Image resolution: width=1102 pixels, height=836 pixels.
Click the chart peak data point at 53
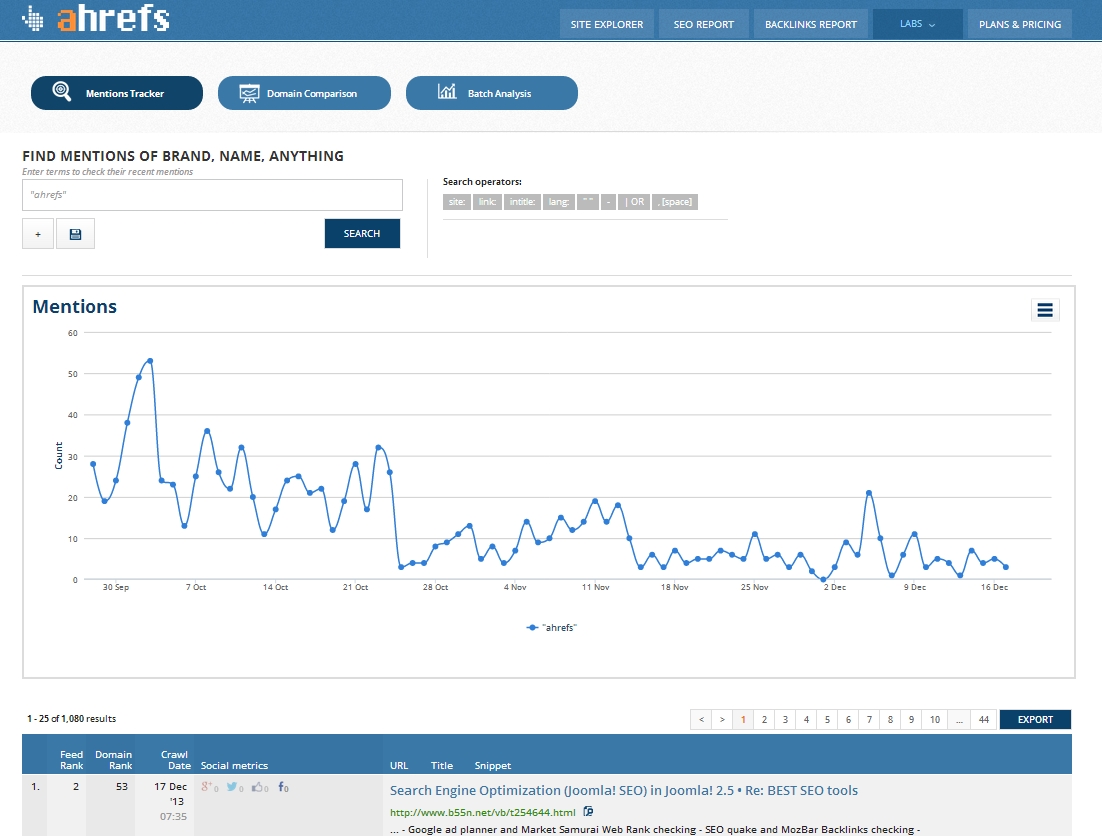[150, 361]
